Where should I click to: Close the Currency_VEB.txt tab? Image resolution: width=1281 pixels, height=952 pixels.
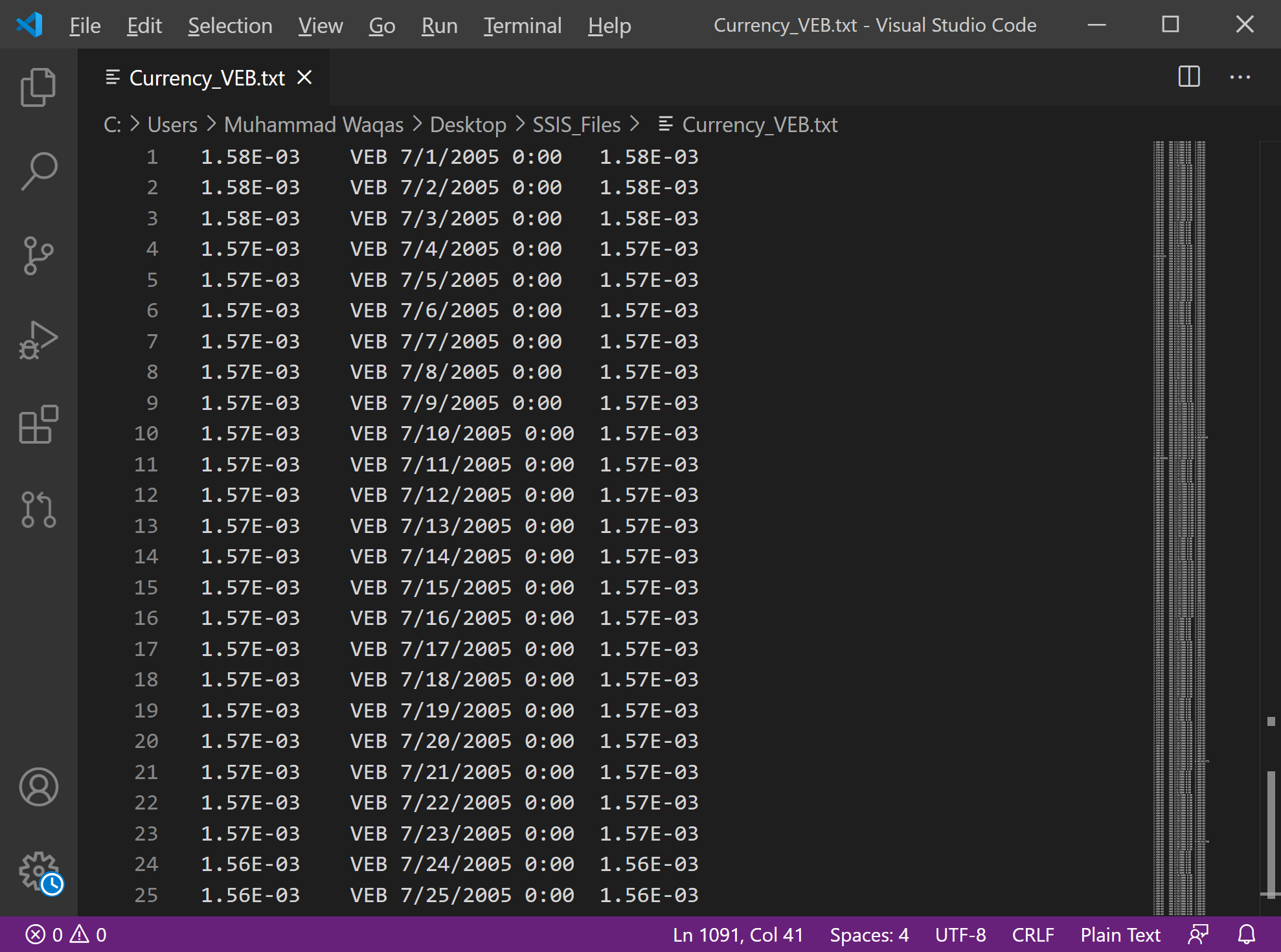coord(304,78)
